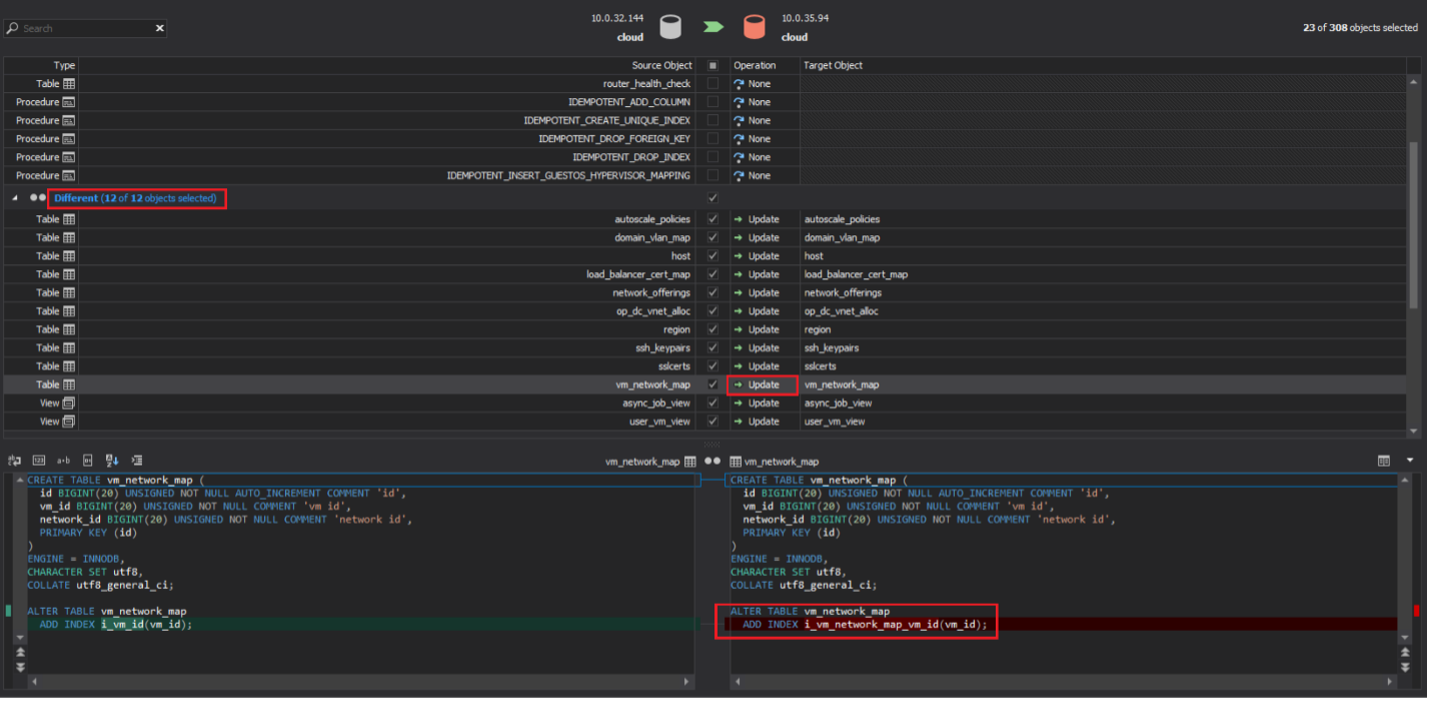Check the IDEMPOTENT_DROP_FOREIGN_KEY checkbox
Viewport: 1430px width, 702px height.
point(712,139)
